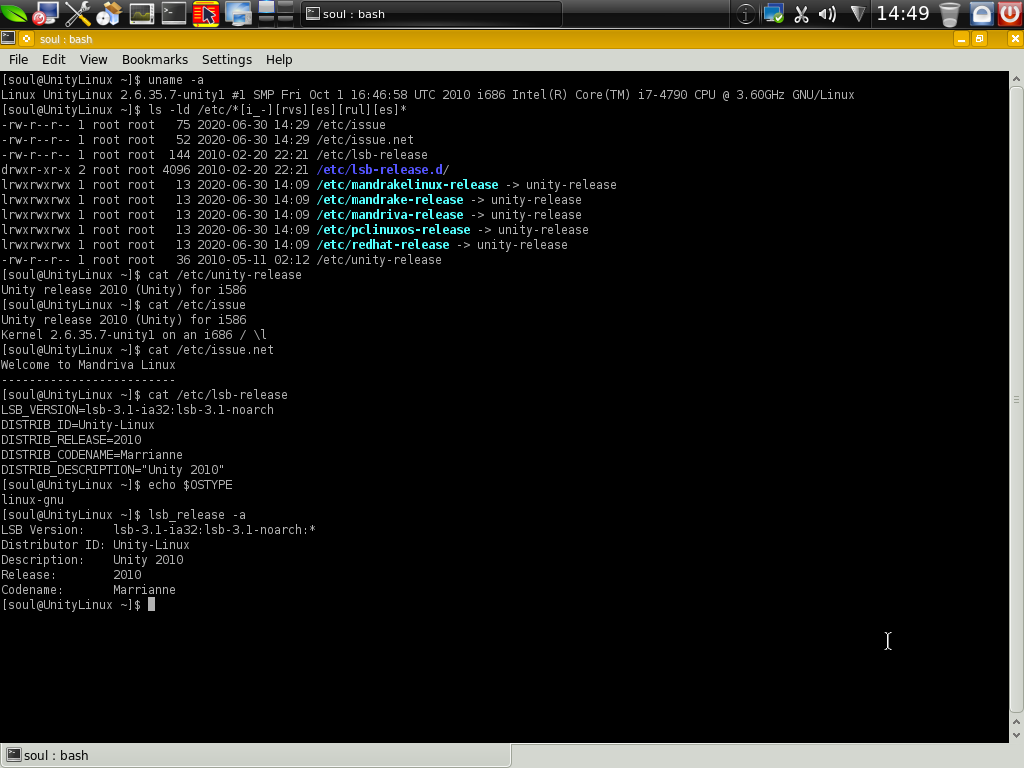Launch the system monitor graph icon
This screenshot has height=768, width=1024.
pyautogui.click(x=142, y=13)
